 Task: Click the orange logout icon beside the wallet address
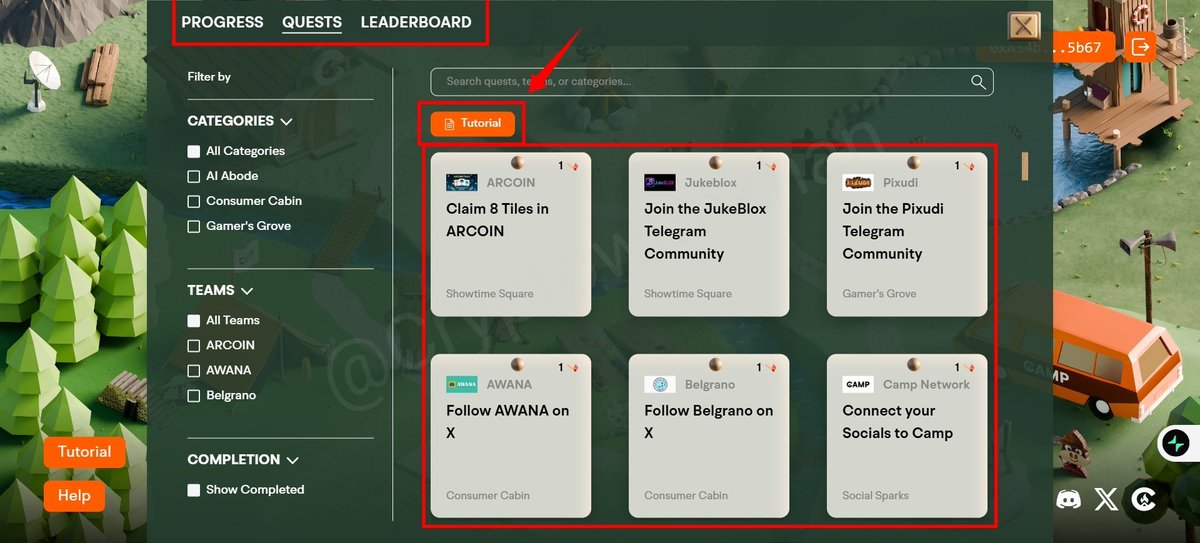click(1140, 46)
